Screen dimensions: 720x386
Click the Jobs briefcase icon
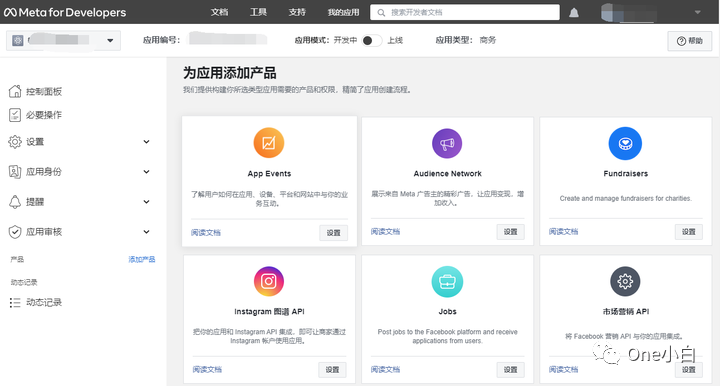[x=447, y=281]
